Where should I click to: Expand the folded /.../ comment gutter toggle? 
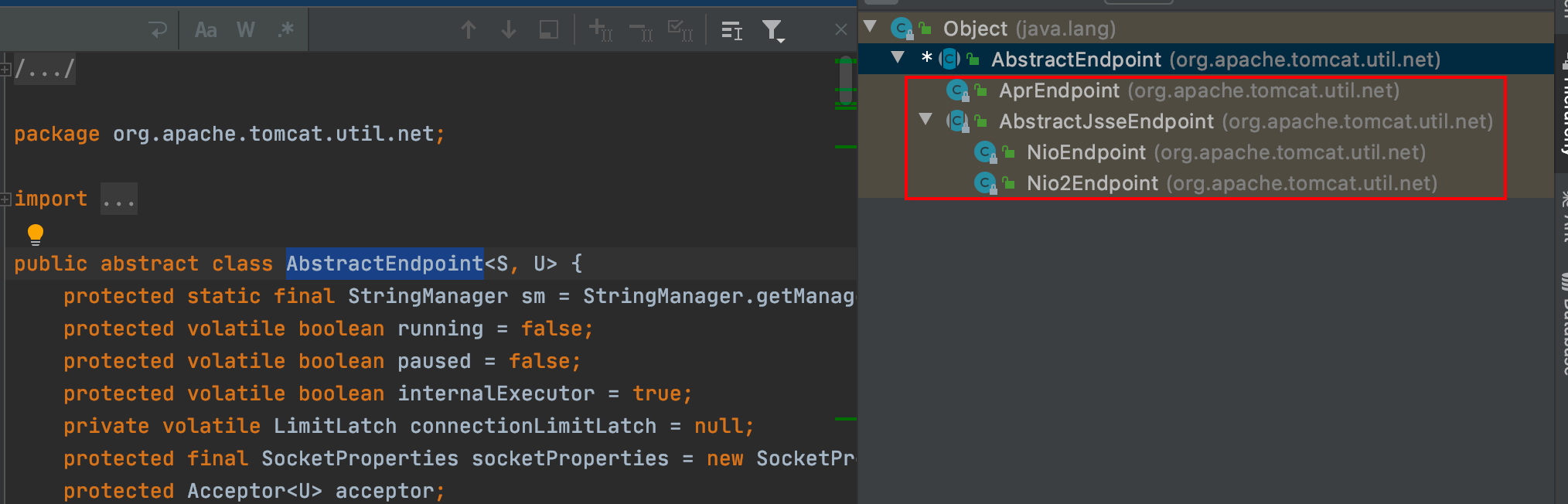[x=5, y=70]
